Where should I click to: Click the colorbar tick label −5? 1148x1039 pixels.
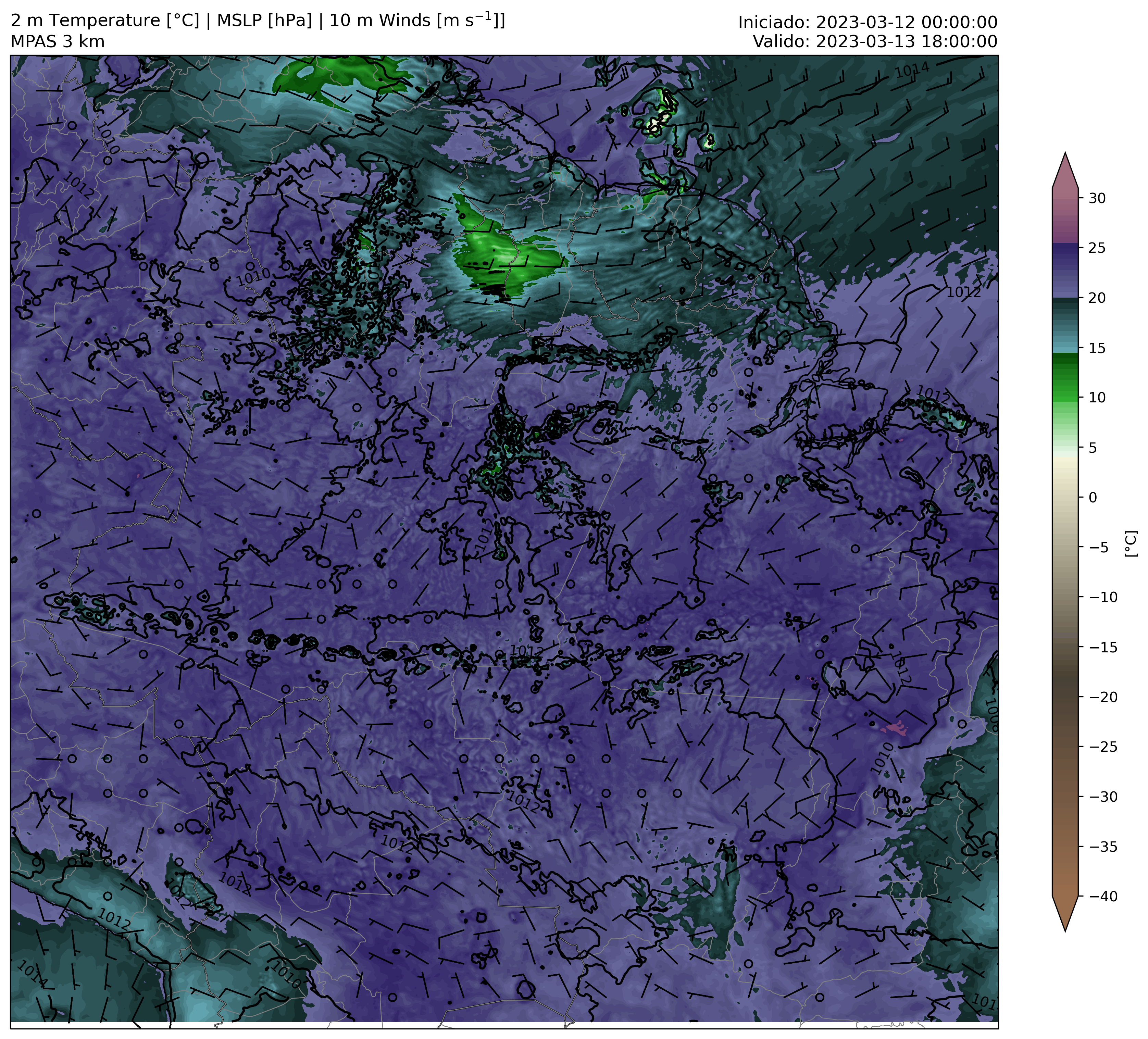(x=1098, y=547)
